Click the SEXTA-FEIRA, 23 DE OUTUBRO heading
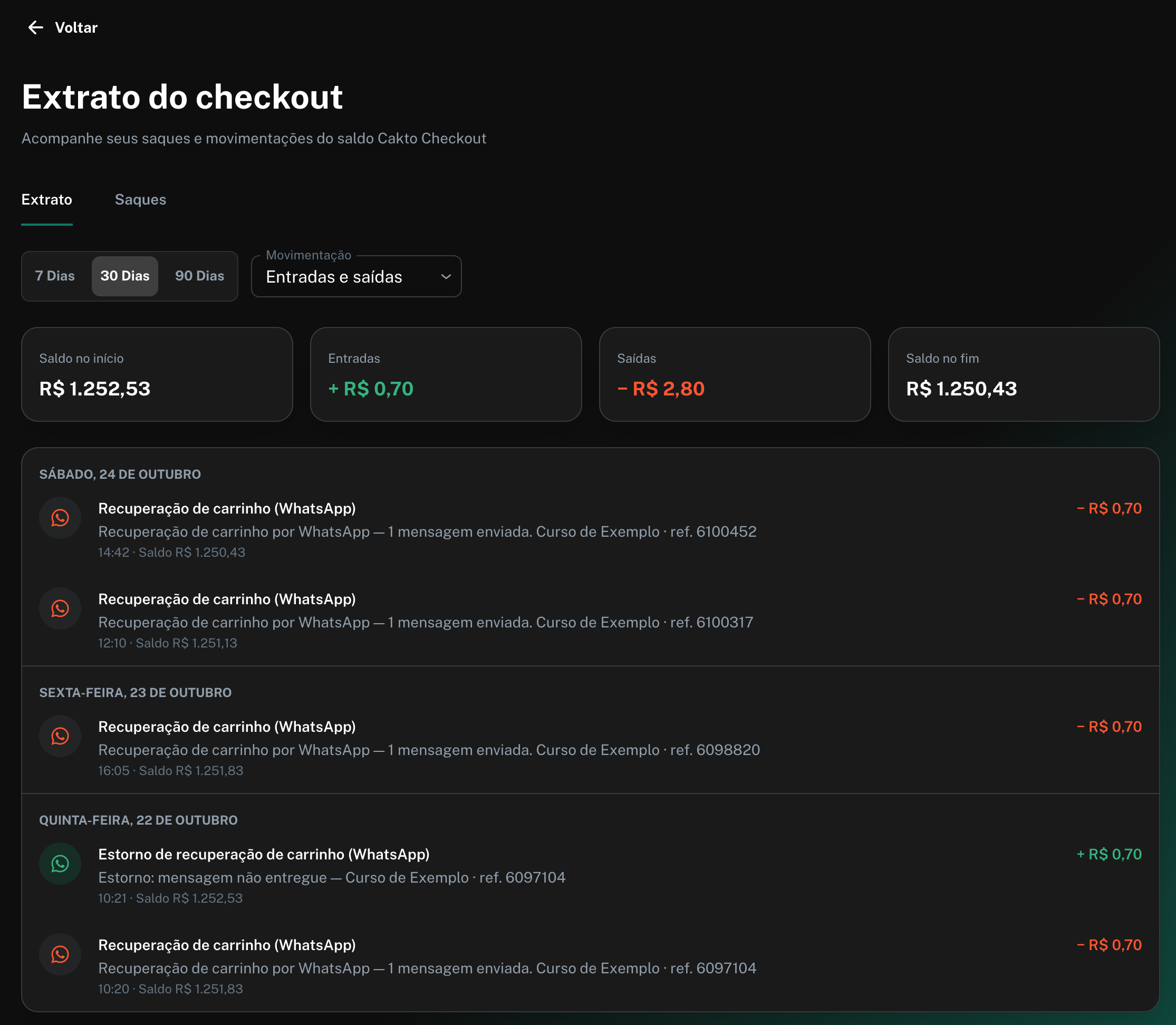 coord(136,693)
